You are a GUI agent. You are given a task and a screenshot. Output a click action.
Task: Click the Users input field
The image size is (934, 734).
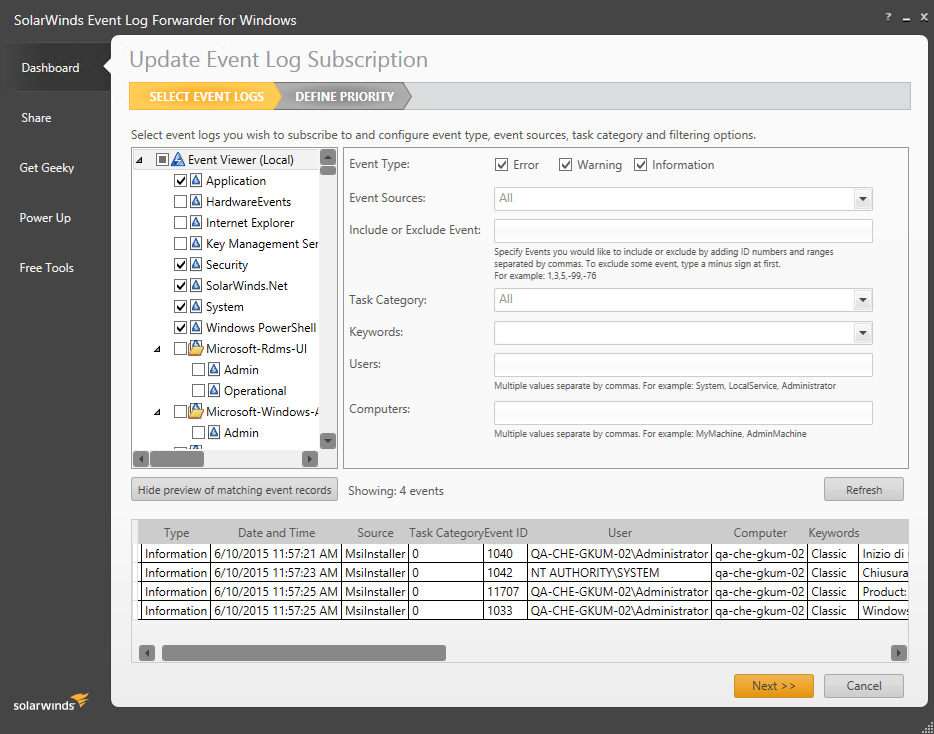point(683,365)
